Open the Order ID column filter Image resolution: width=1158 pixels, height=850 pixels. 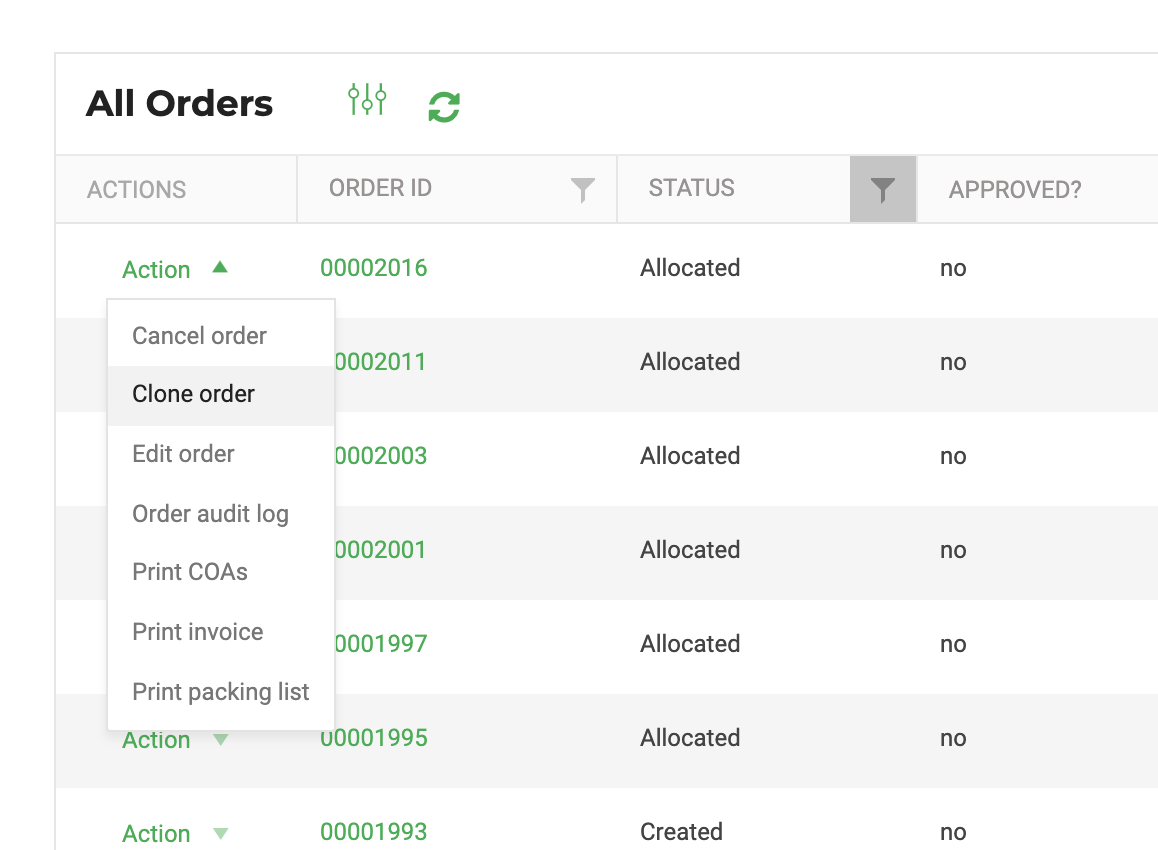pos(583,190)
